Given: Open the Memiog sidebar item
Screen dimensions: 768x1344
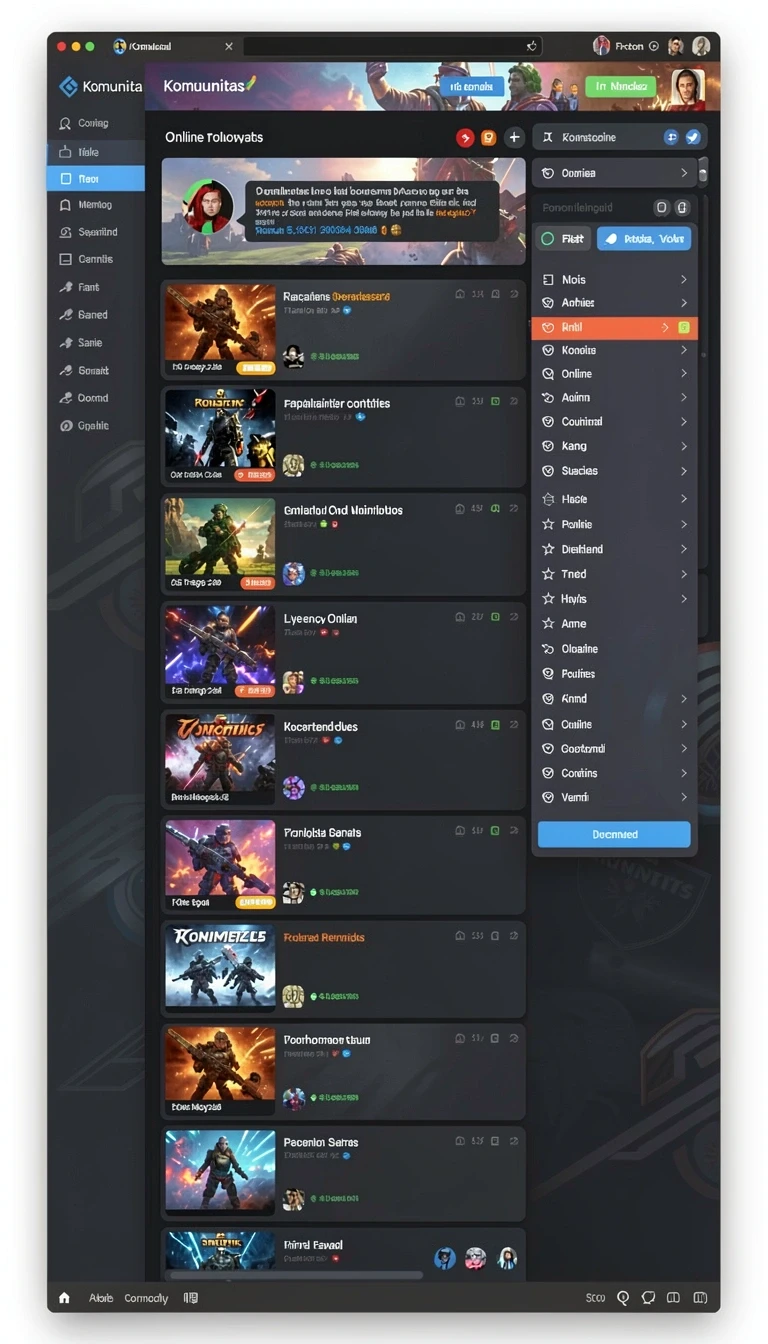Looking at the screenshot, I should pos(95,205).
